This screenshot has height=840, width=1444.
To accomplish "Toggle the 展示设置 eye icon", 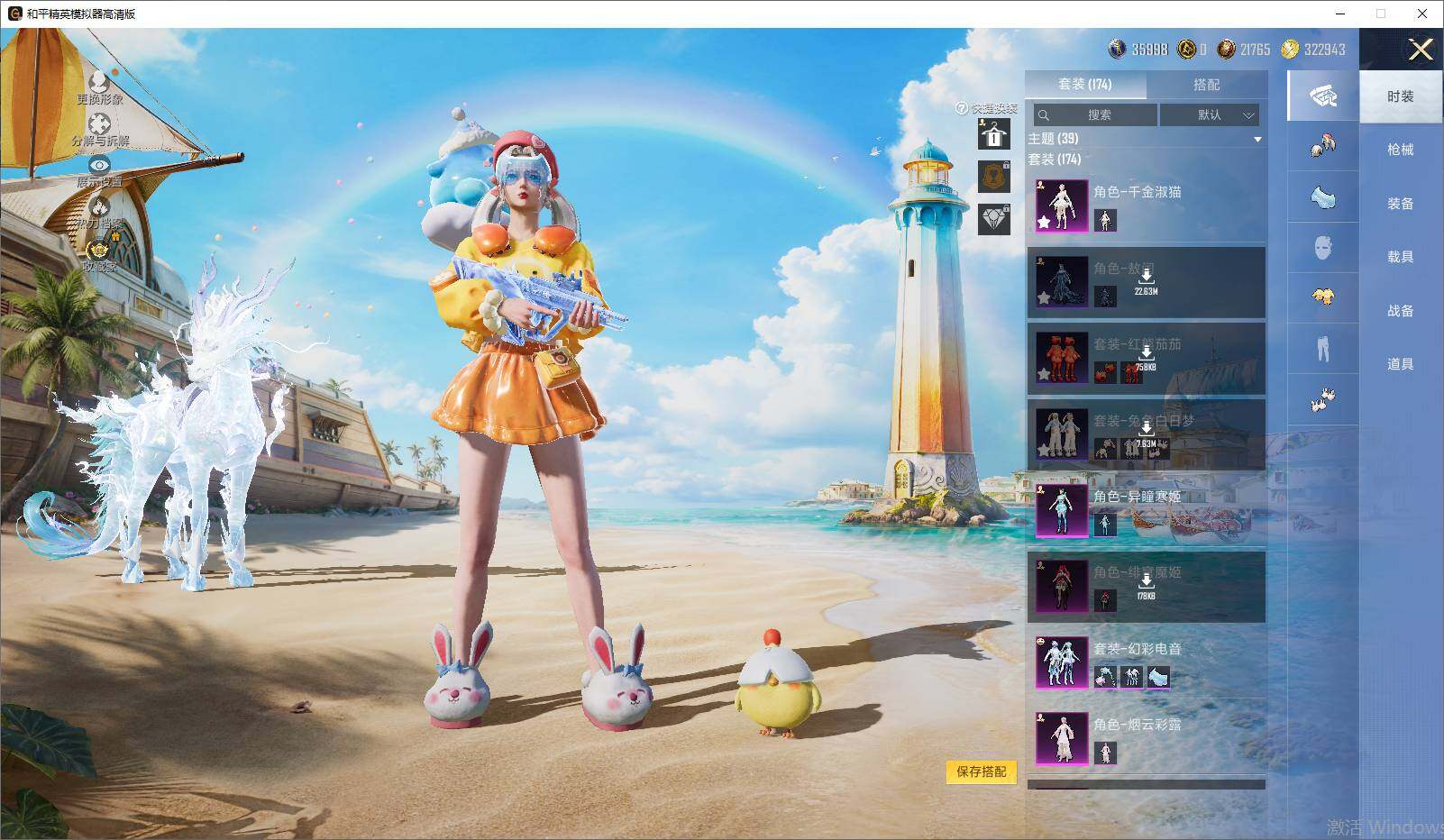I will 99,166.
